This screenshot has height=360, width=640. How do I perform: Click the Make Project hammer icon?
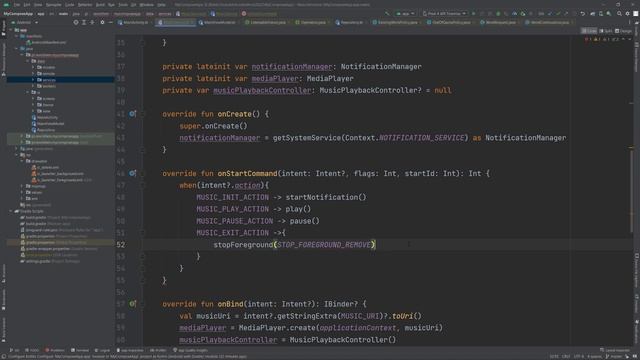click(x=387, y=13)
